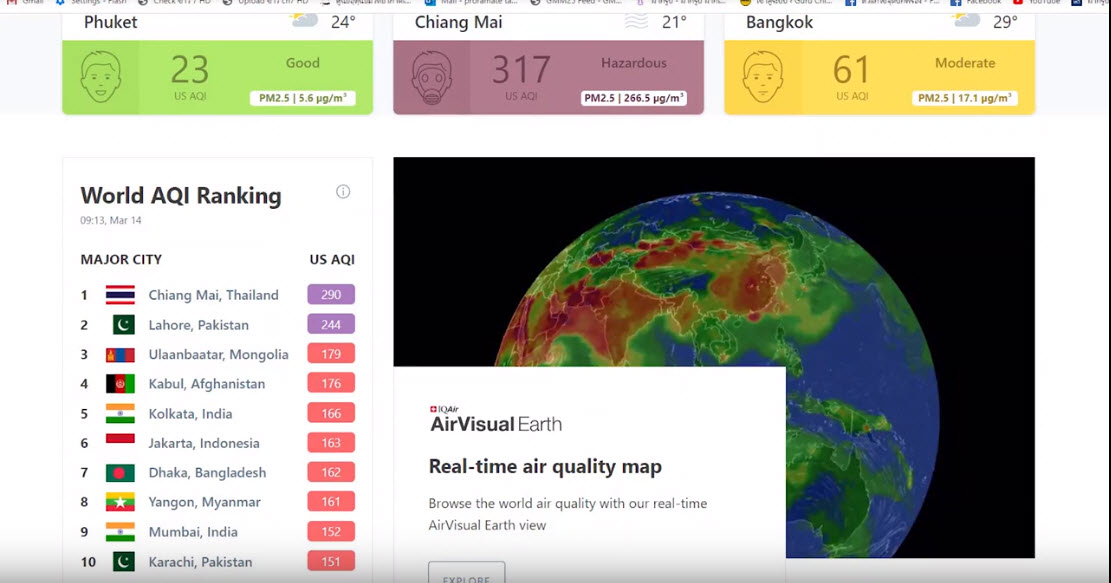Click the Hazardous status label
Image resolution: width=1111 pixels, height=583 pixels.
pyautogui.click(x=633, y=63)
